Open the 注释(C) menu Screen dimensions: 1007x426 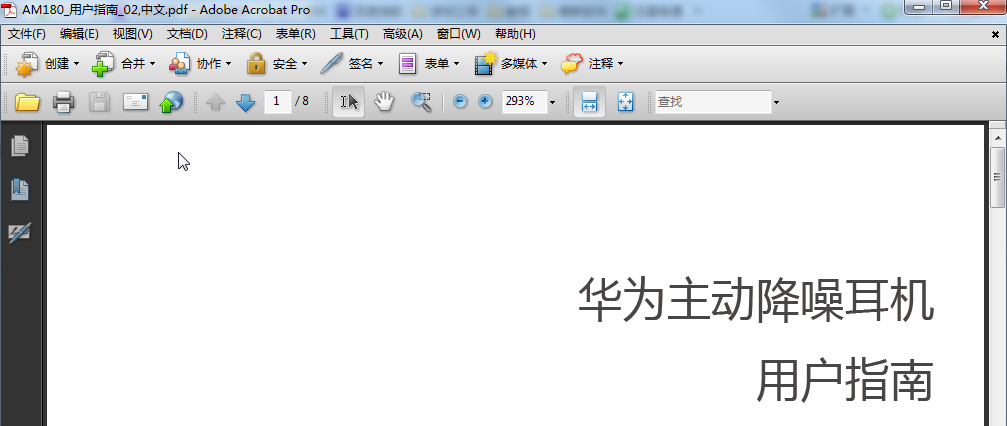click(x=241, y=34)
